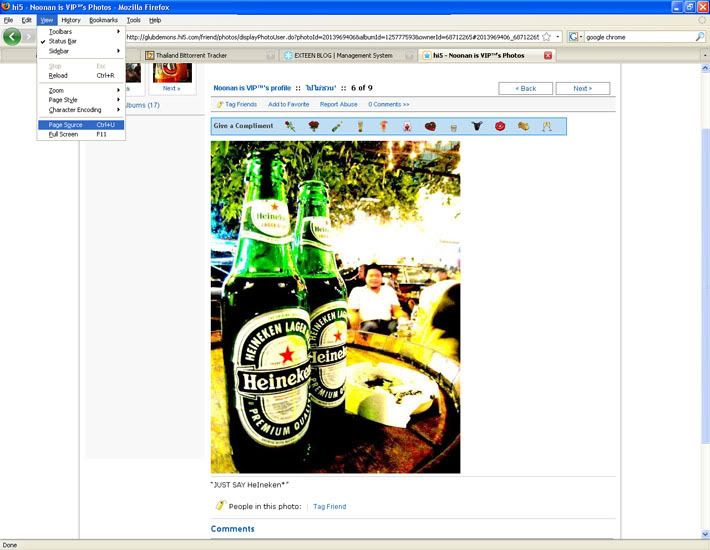This screenshot has width=710, height=550.
Task: Click the search magnifier icon
Action: pyautogui.click(x=700, y=37)
